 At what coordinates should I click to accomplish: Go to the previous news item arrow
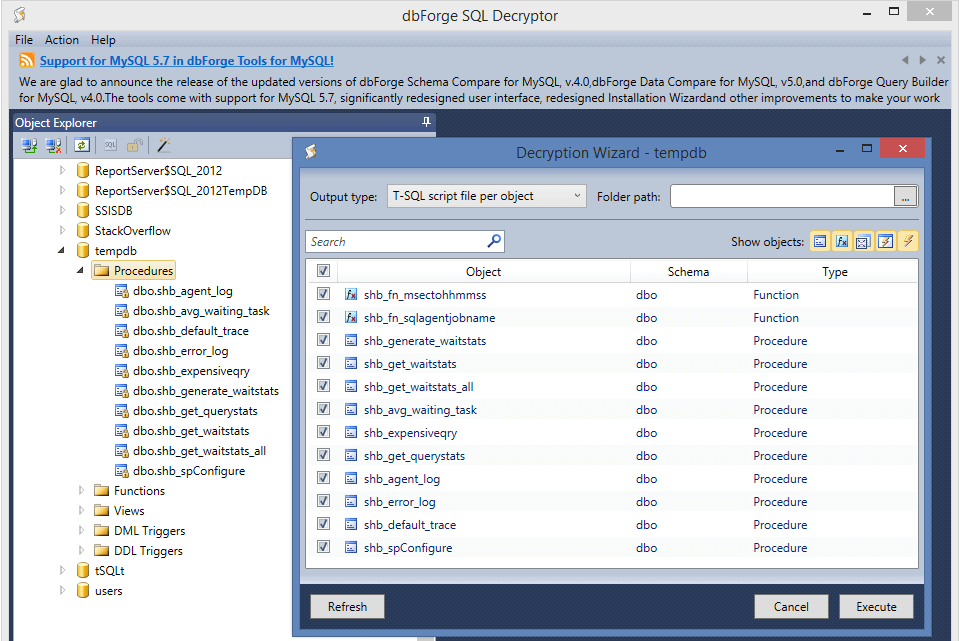[905, 60]
